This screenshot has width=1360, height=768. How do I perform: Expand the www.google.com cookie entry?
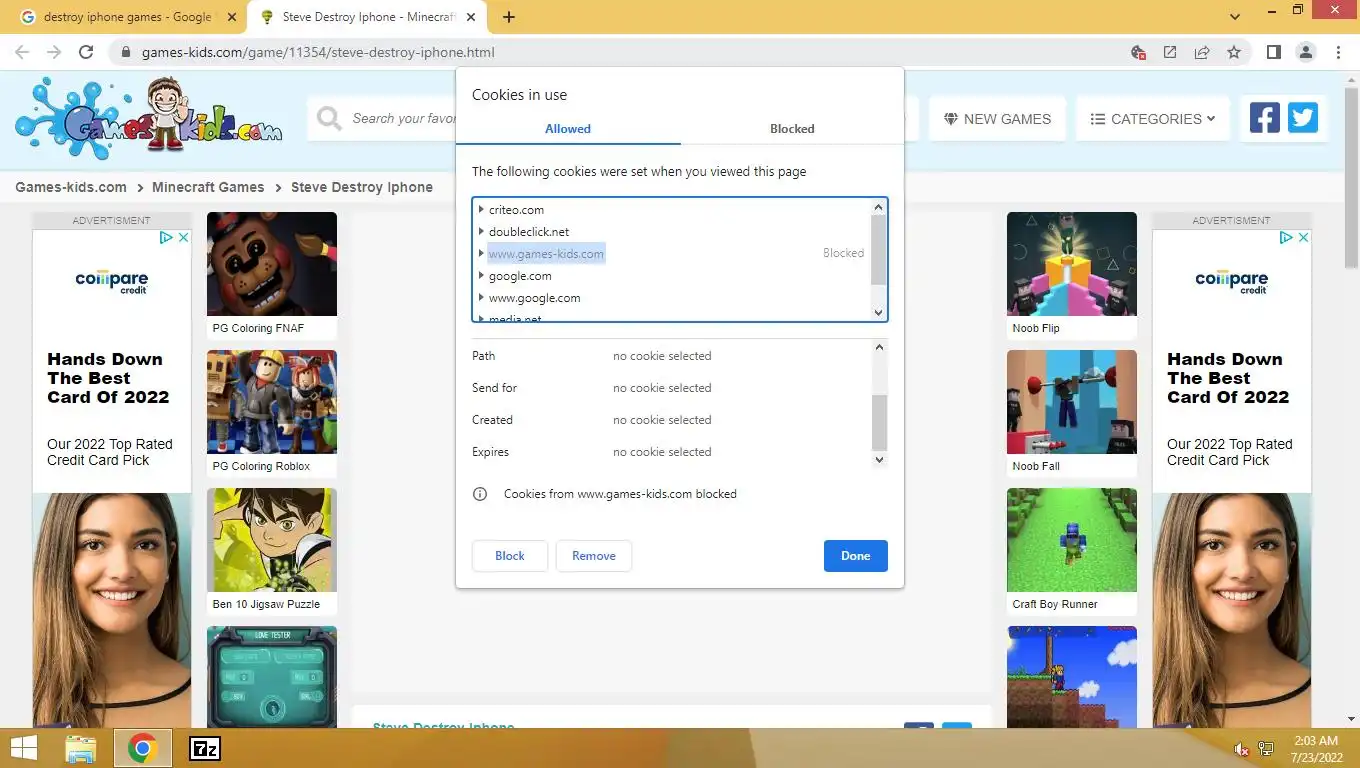pos(481,297)
